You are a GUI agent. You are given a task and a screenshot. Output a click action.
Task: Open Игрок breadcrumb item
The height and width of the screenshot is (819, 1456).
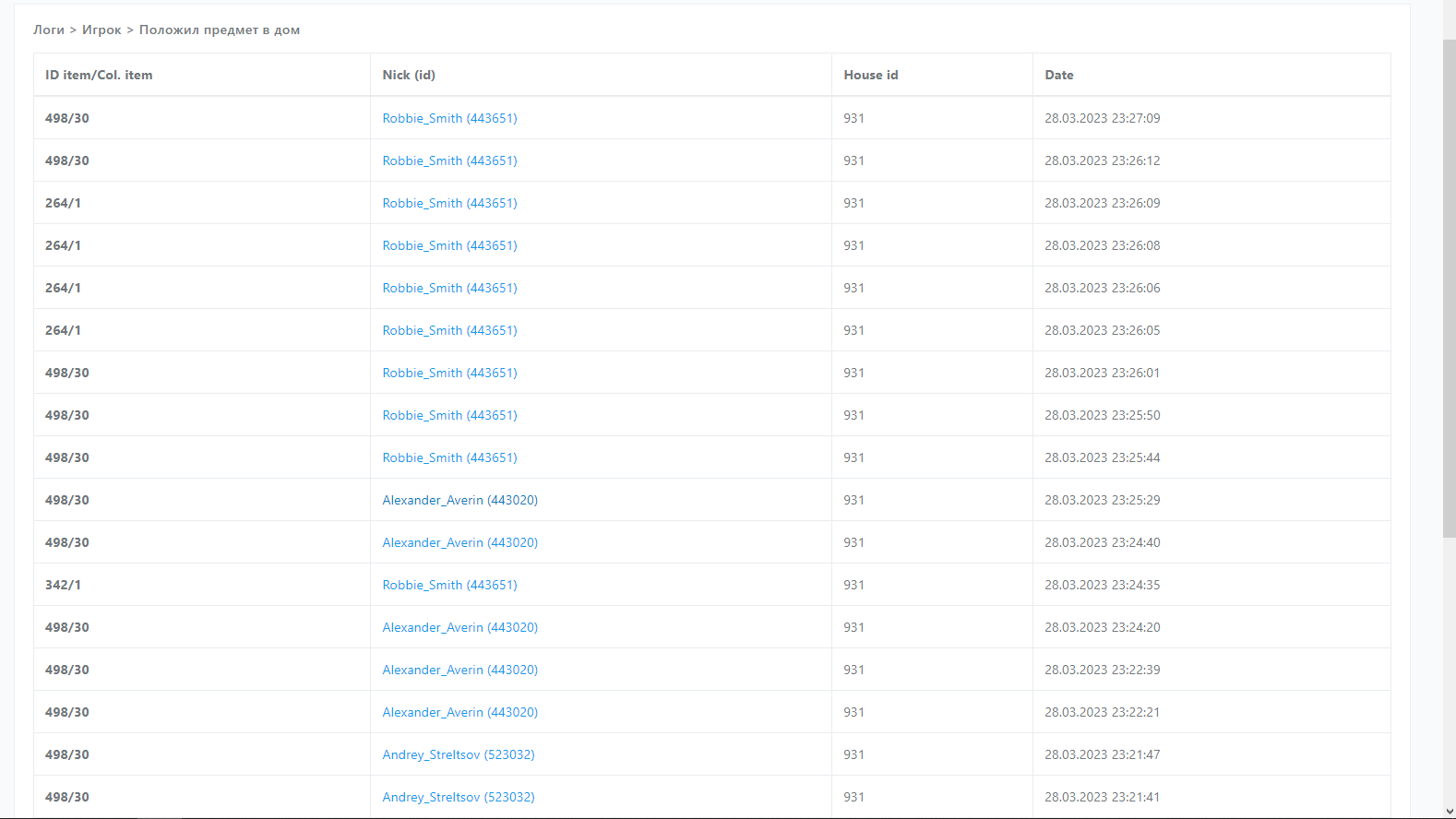click(101, 30)
